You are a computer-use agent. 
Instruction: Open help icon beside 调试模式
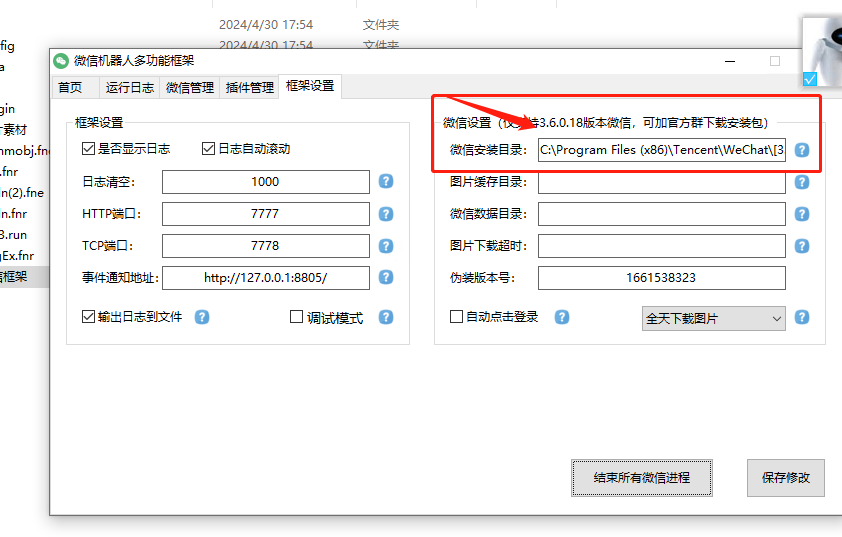coord(386,317)
